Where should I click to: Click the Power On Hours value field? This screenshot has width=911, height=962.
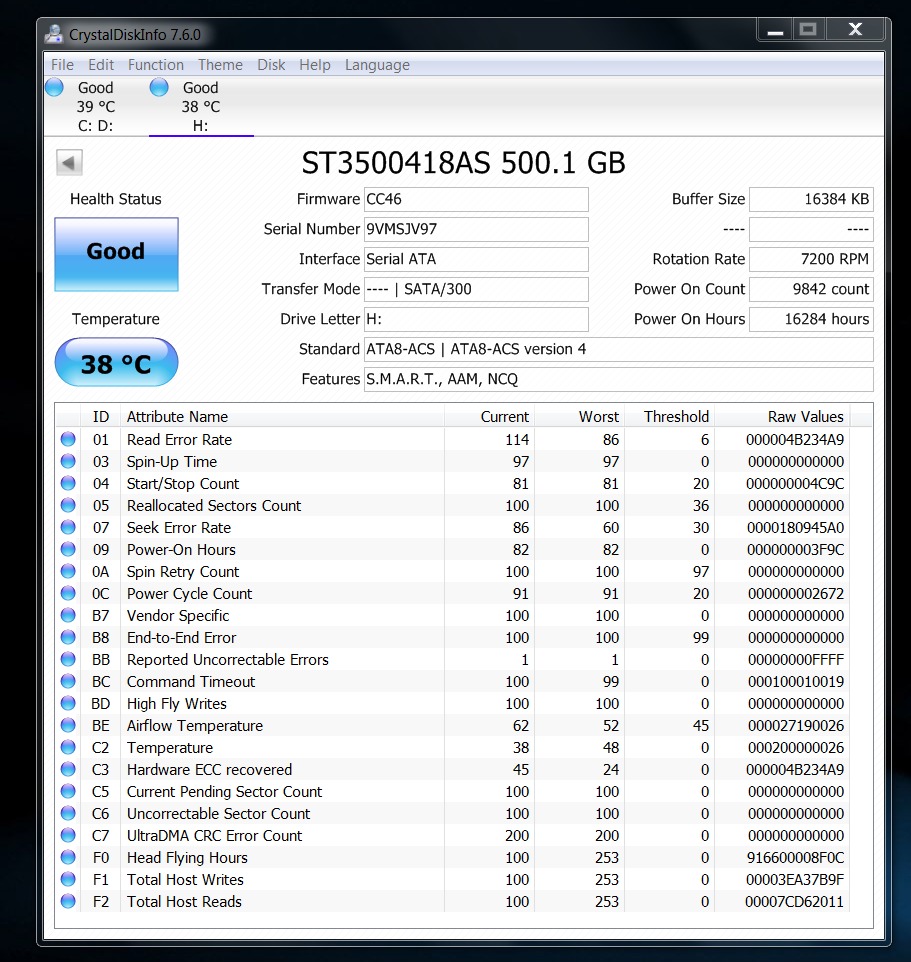[810, 319]
